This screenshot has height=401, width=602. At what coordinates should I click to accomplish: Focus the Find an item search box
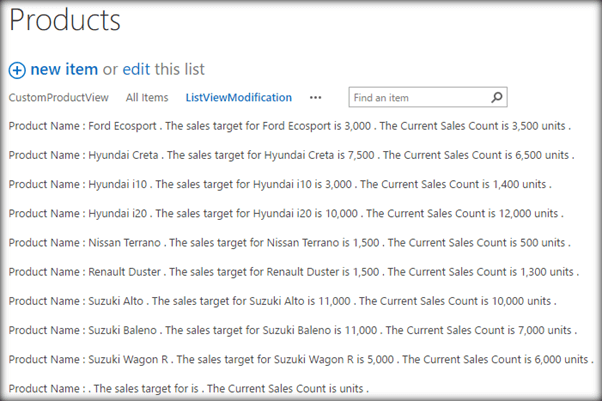(418, 98)
